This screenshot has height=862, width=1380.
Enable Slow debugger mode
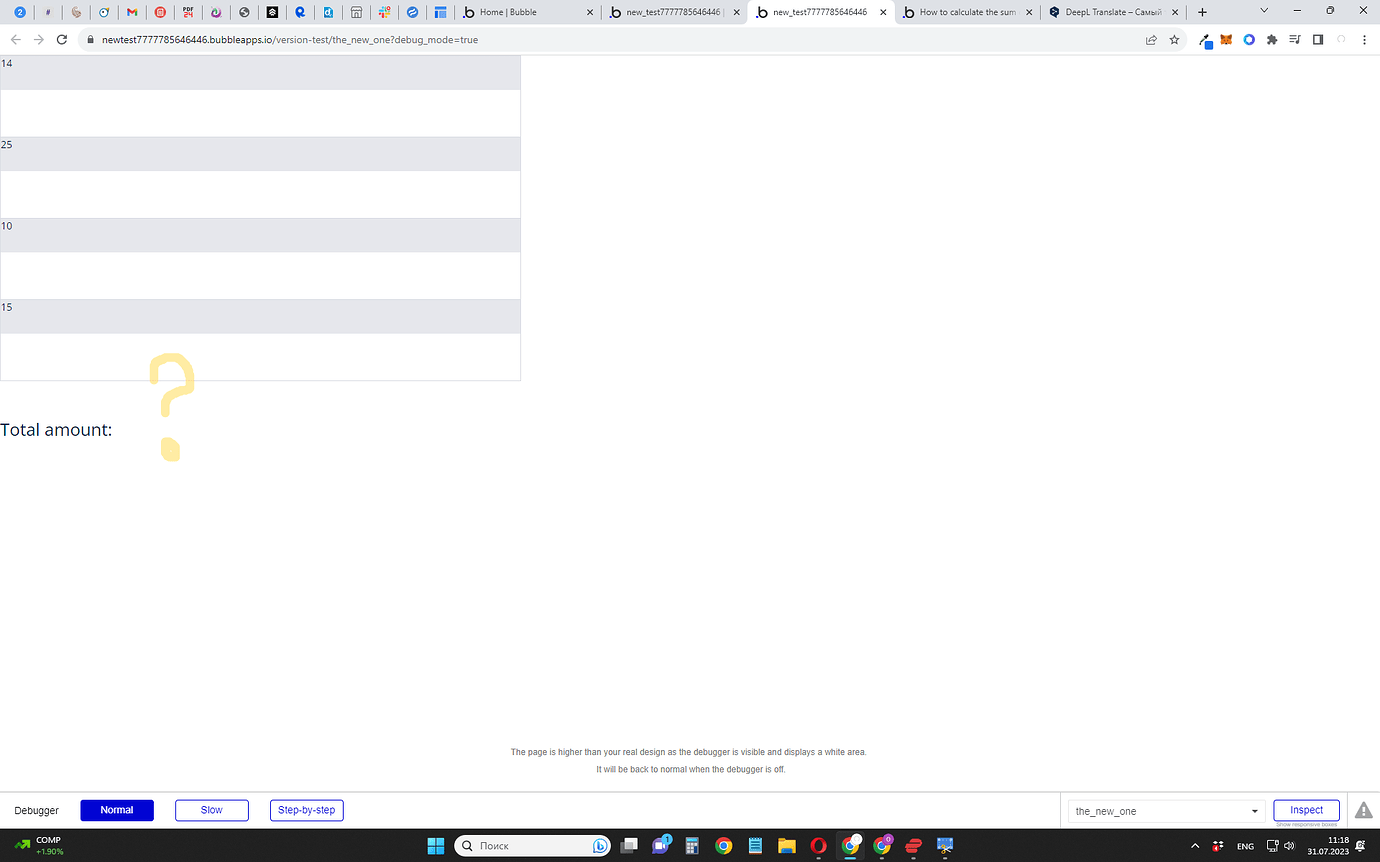(212, 810)
